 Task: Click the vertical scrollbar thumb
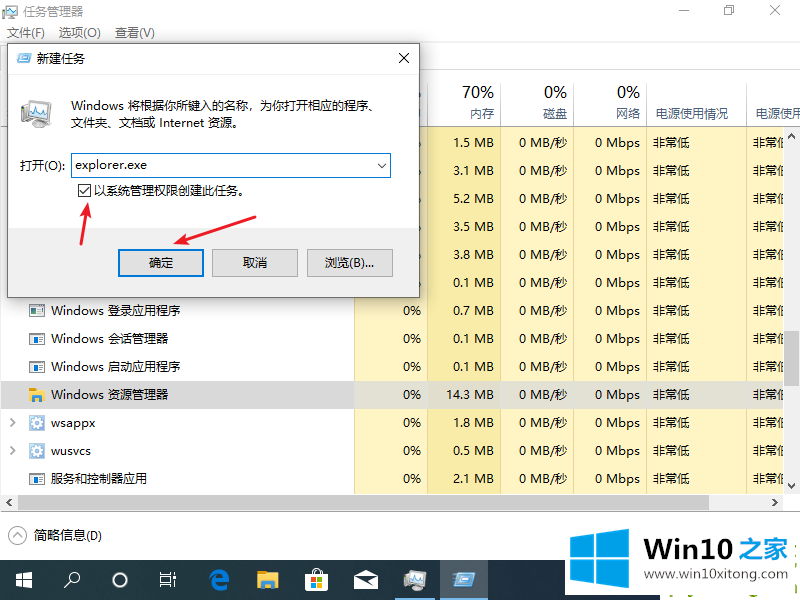click(791, 358)
